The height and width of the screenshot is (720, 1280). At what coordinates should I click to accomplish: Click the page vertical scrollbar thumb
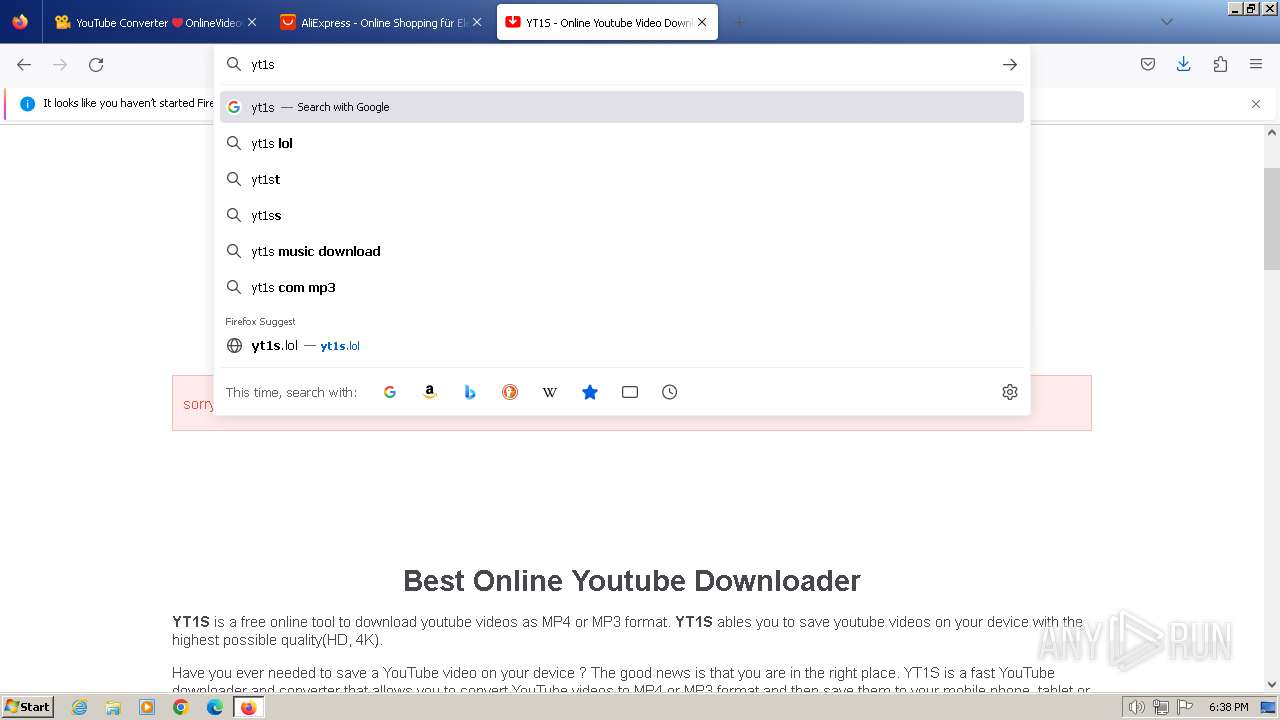(1272, 219)
